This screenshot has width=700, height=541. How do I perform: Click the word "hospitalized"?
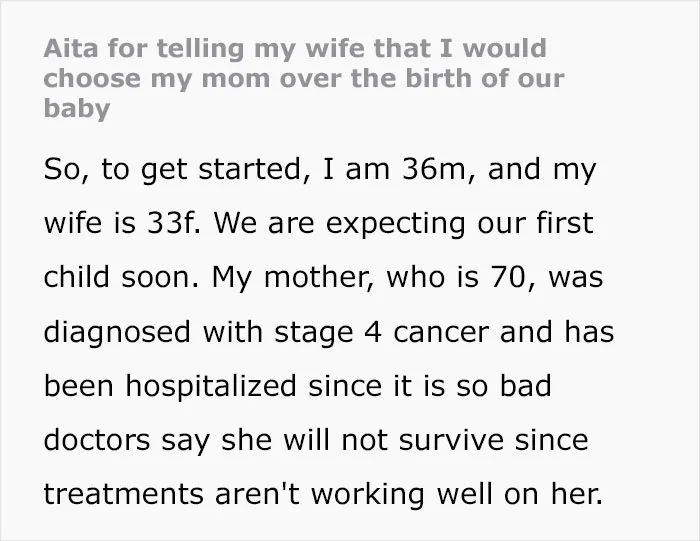(x=211, y=386)
